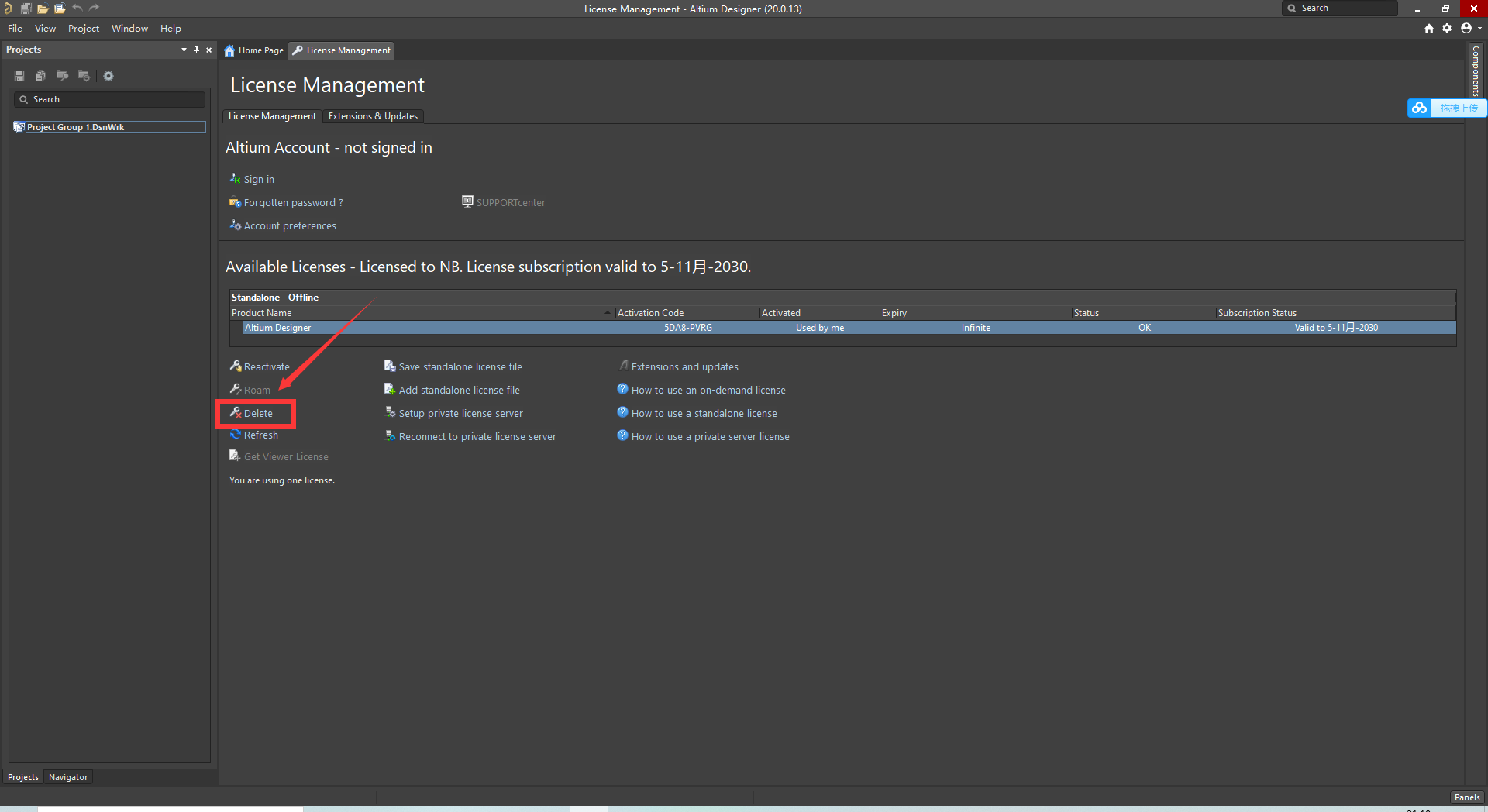Image resolution: width=1488 pixels, height=812 pixels.
Task: Click the Status column header
Action: pos(1143,313)
